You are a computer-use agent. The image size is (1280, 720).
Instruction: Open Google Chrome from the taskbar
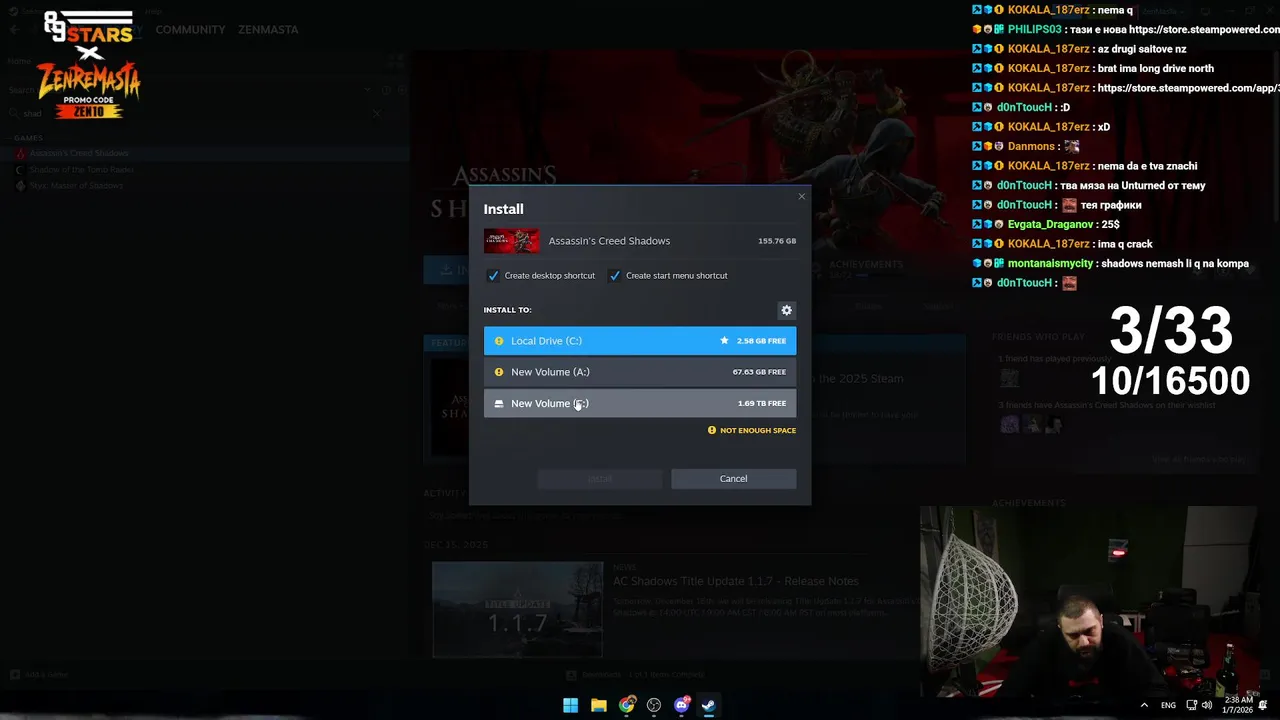coord(626,705)
